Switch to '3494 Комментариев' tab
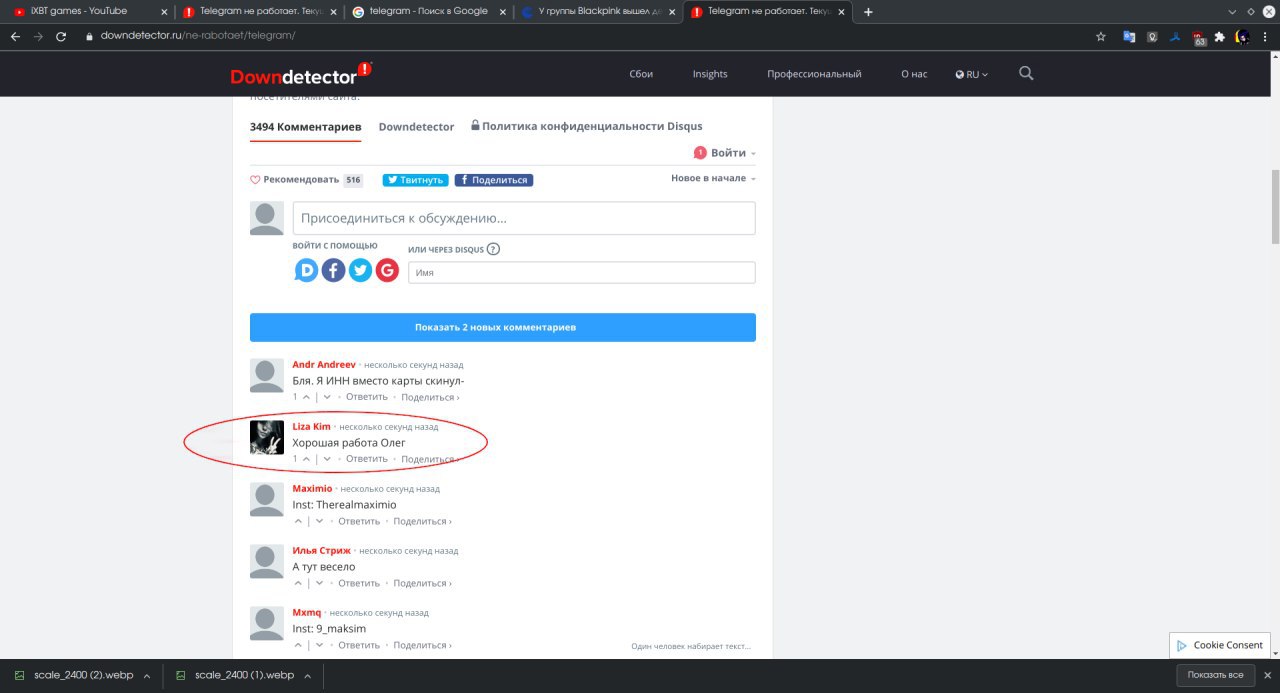This screenshot has height=693, width=1280. coord(305,127)
